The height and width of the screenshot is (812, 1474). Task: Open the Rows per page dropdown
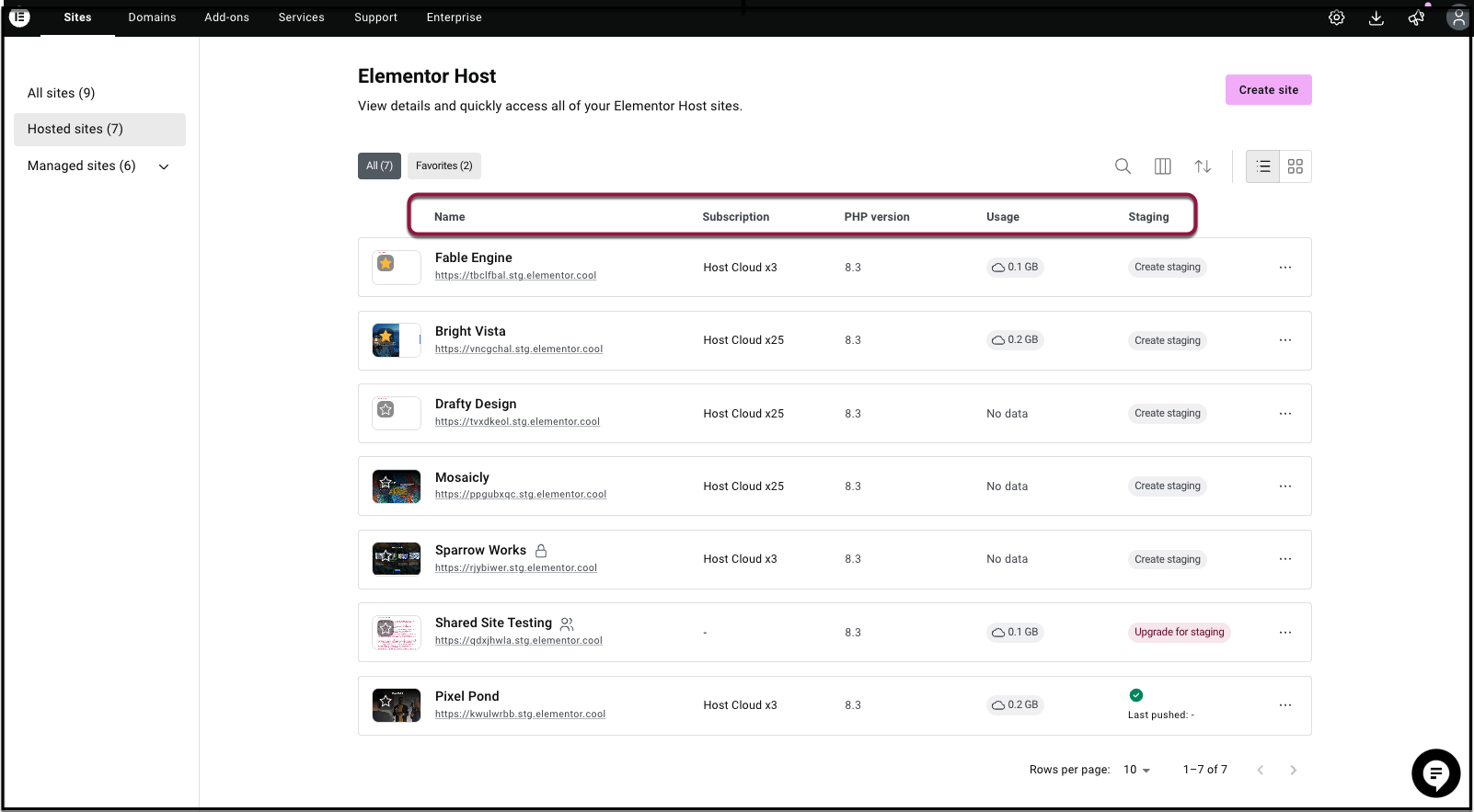[1137, 770]
